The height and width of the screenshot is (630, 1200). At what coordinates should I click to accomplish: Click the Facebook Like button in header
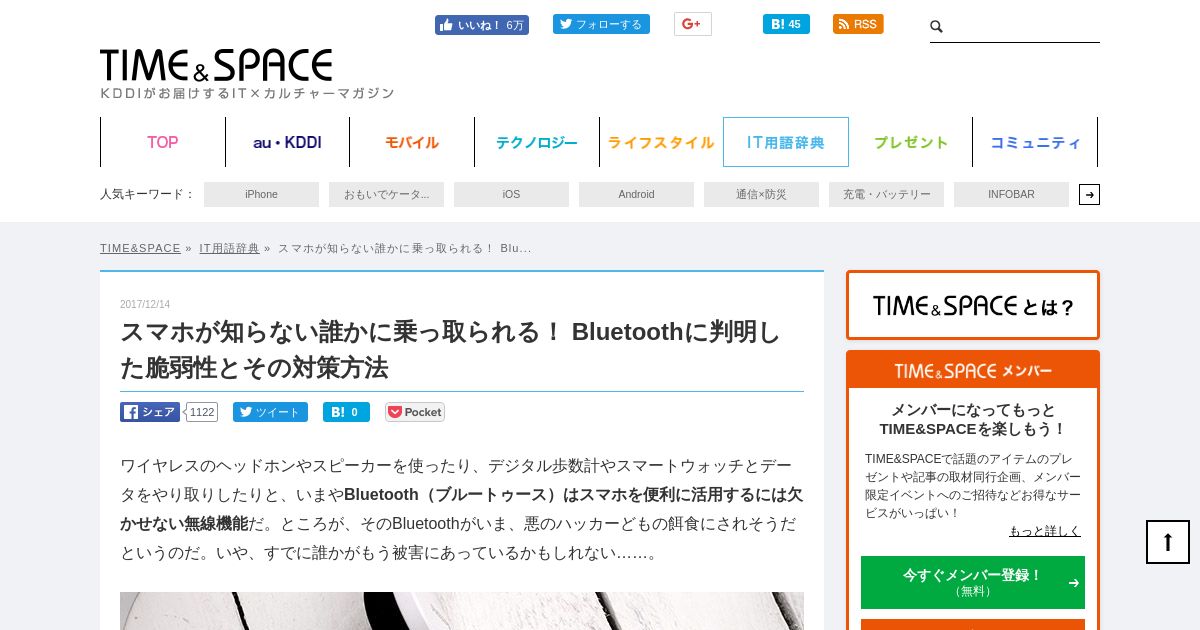coord(481,25)
